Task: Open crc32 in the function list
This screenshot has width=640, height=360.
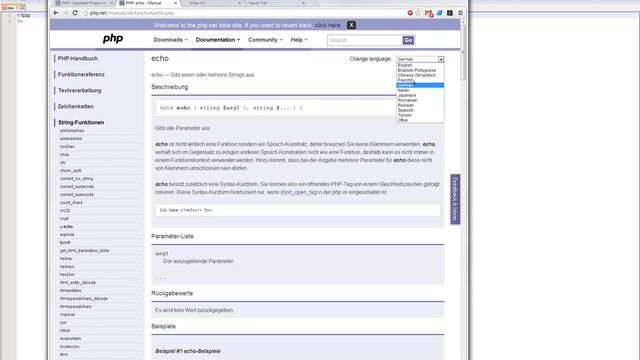Action: pyautogui.click(x=65, y=211)
